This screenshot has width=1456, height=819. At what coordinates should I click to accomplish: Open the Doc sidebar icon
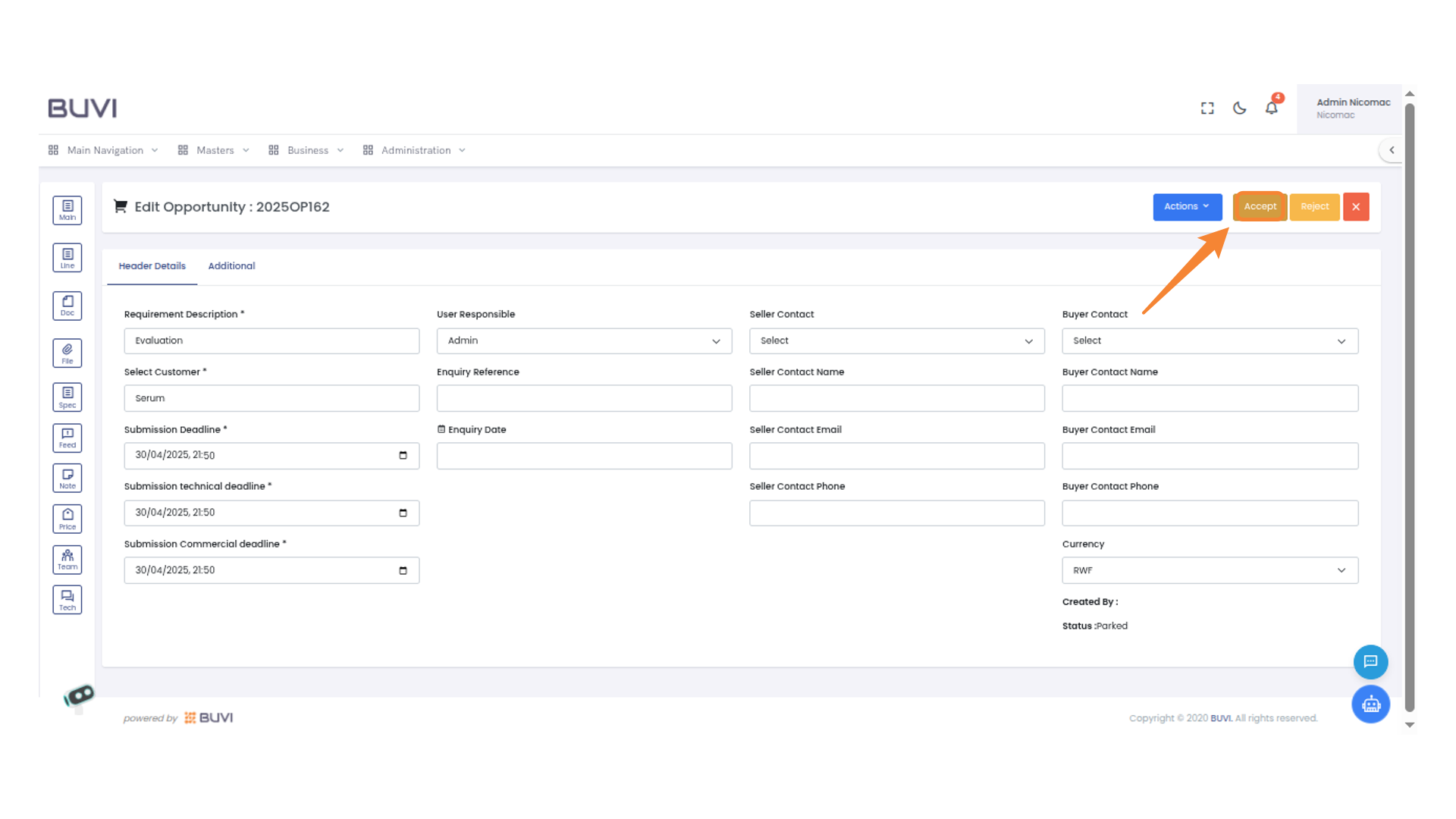click(67, 306)
